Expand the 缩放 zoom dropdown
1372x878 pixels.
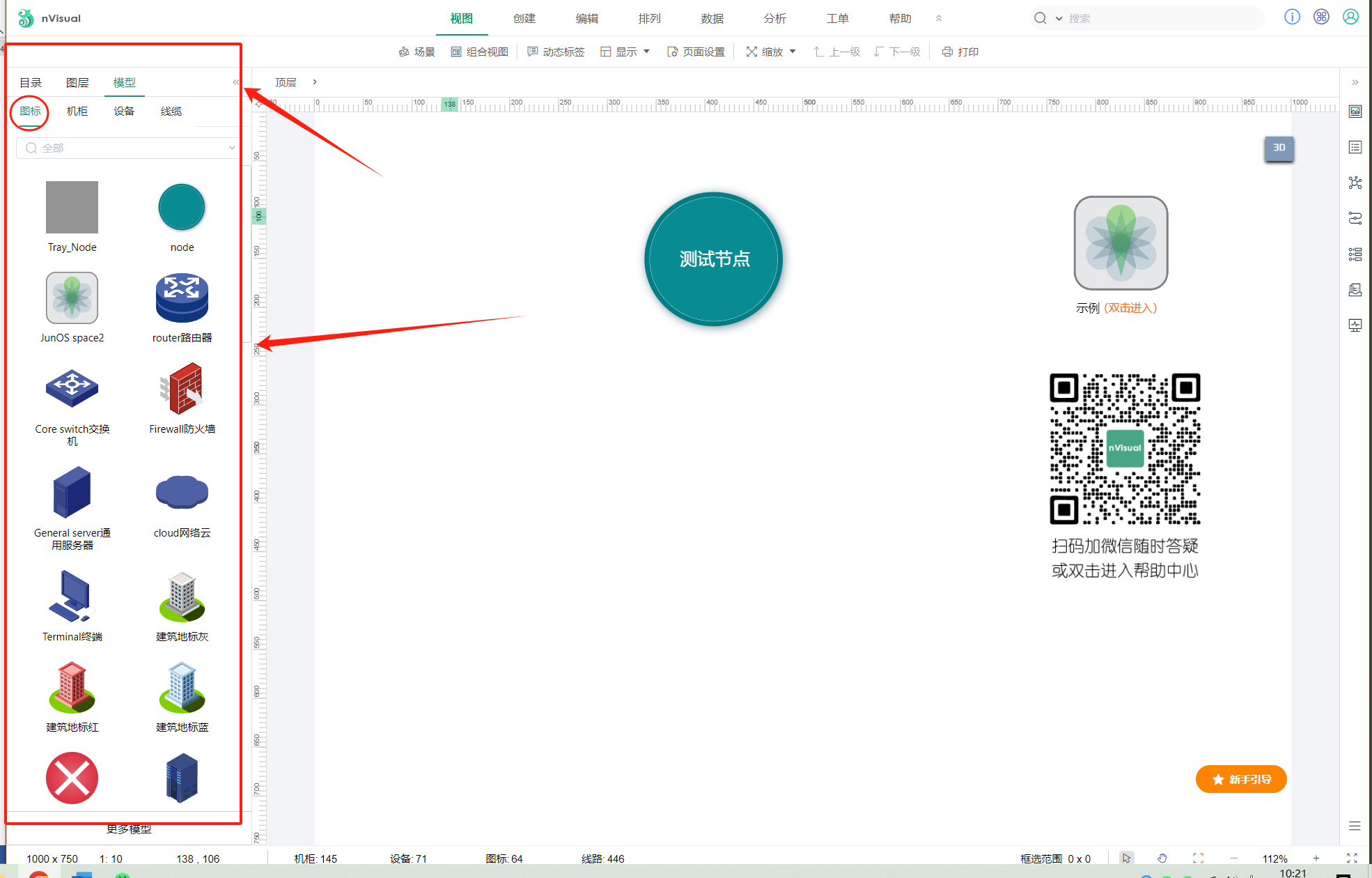(771, 52)
